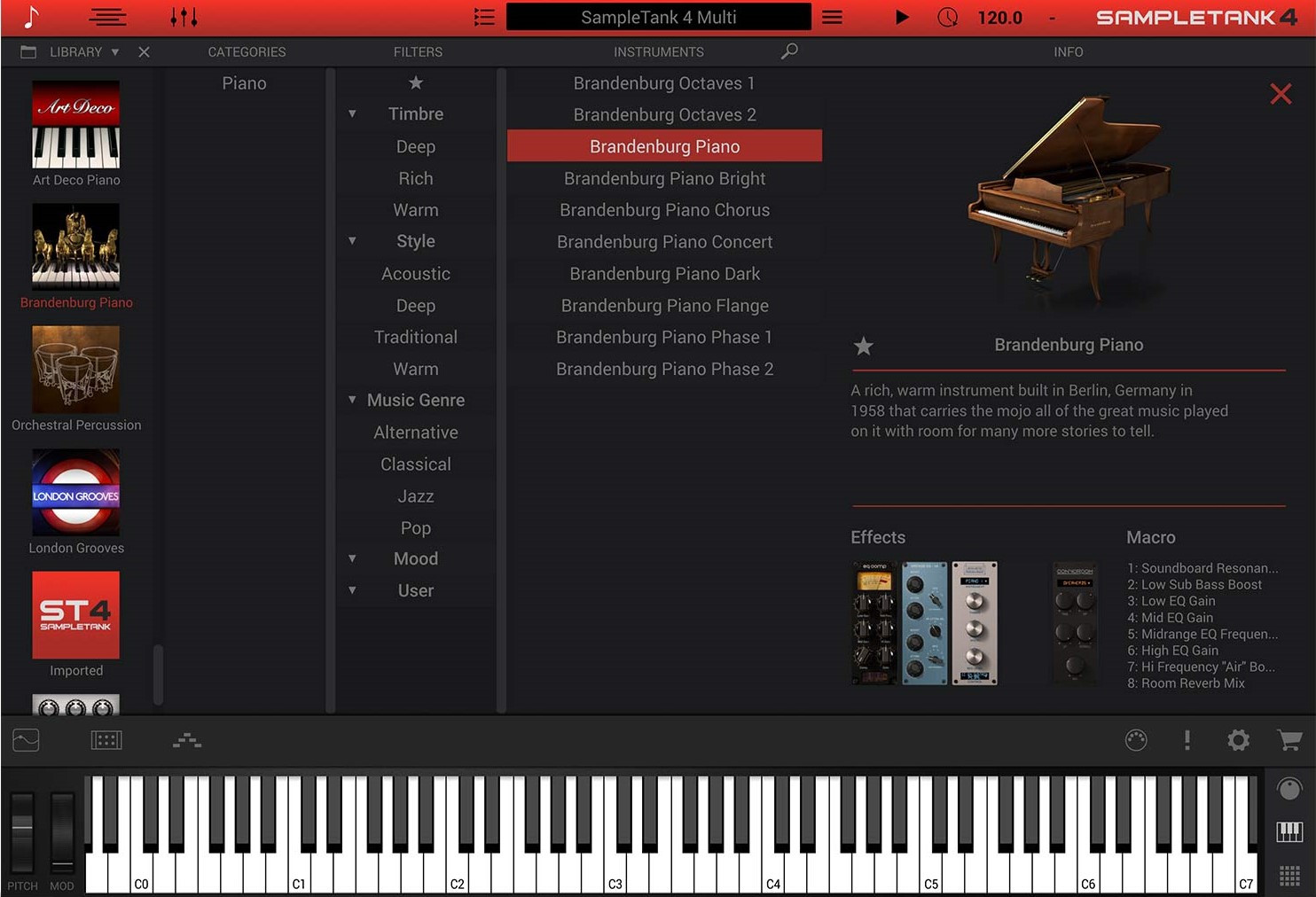Select Brandenburg Piano Chorus instrument
1316x897 pixels.
(664, 210)
